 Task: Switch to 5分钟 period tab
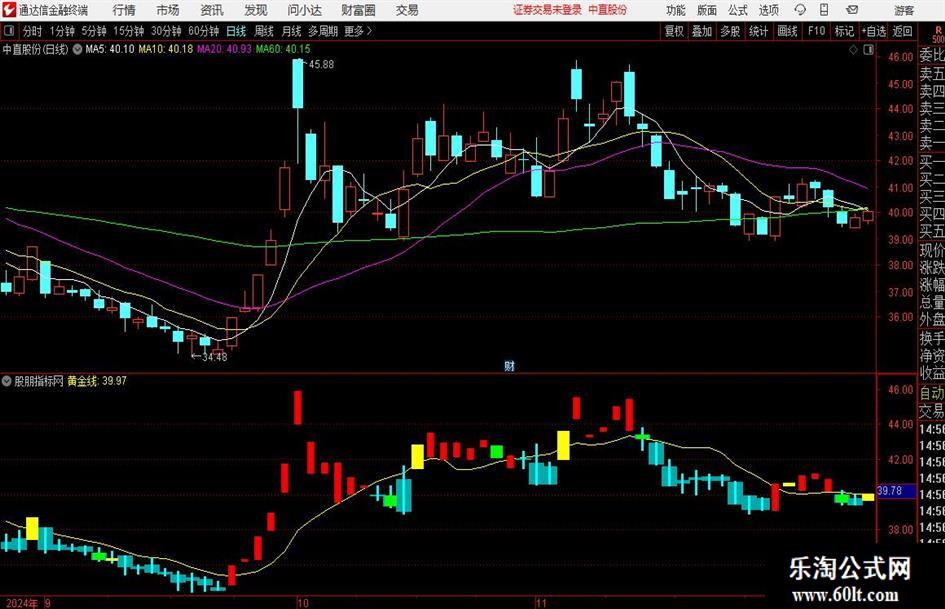(x=93, y=31)
